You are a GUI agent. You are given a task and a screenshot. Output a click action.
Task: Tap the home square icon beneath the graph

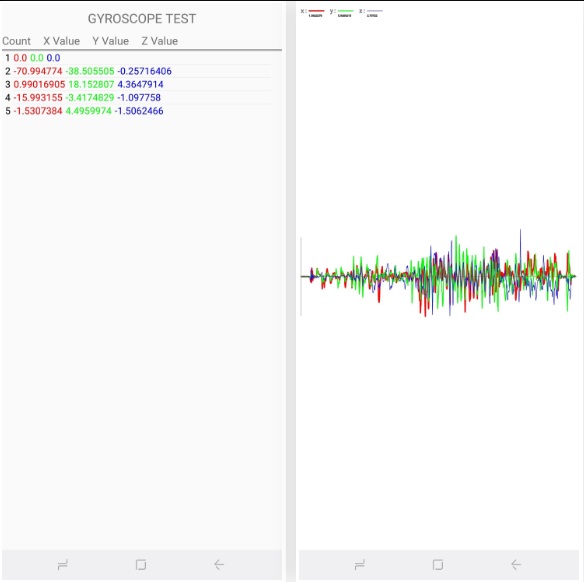(x=438, y=565)
